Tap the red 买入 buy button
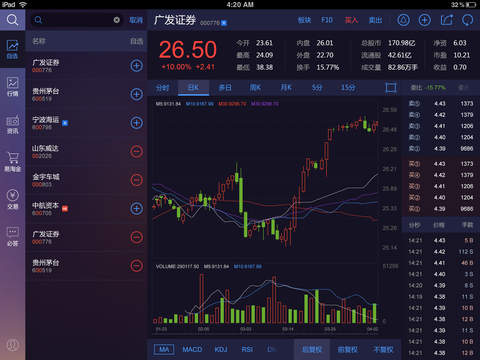This screenshot has height=360, width=480. click(x=351, y=20)
